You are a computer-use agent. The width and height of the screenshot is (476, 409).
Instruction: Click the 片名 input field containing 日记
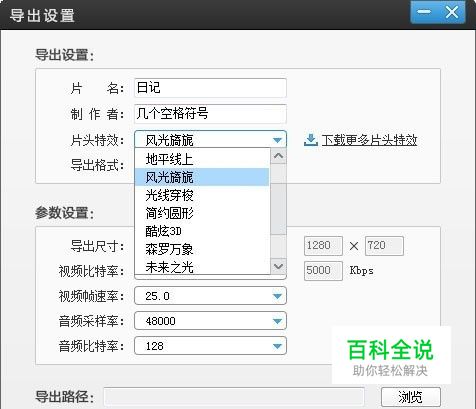(x=210, y=88)
